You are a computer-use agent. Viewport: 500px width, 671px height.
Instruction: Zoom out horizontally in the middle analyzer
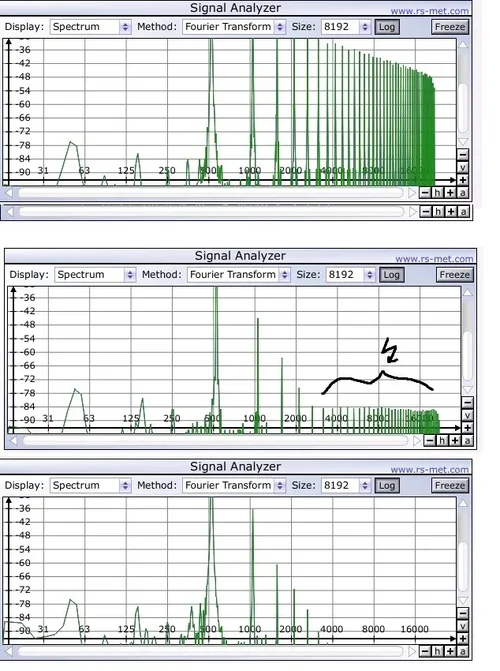429,440
